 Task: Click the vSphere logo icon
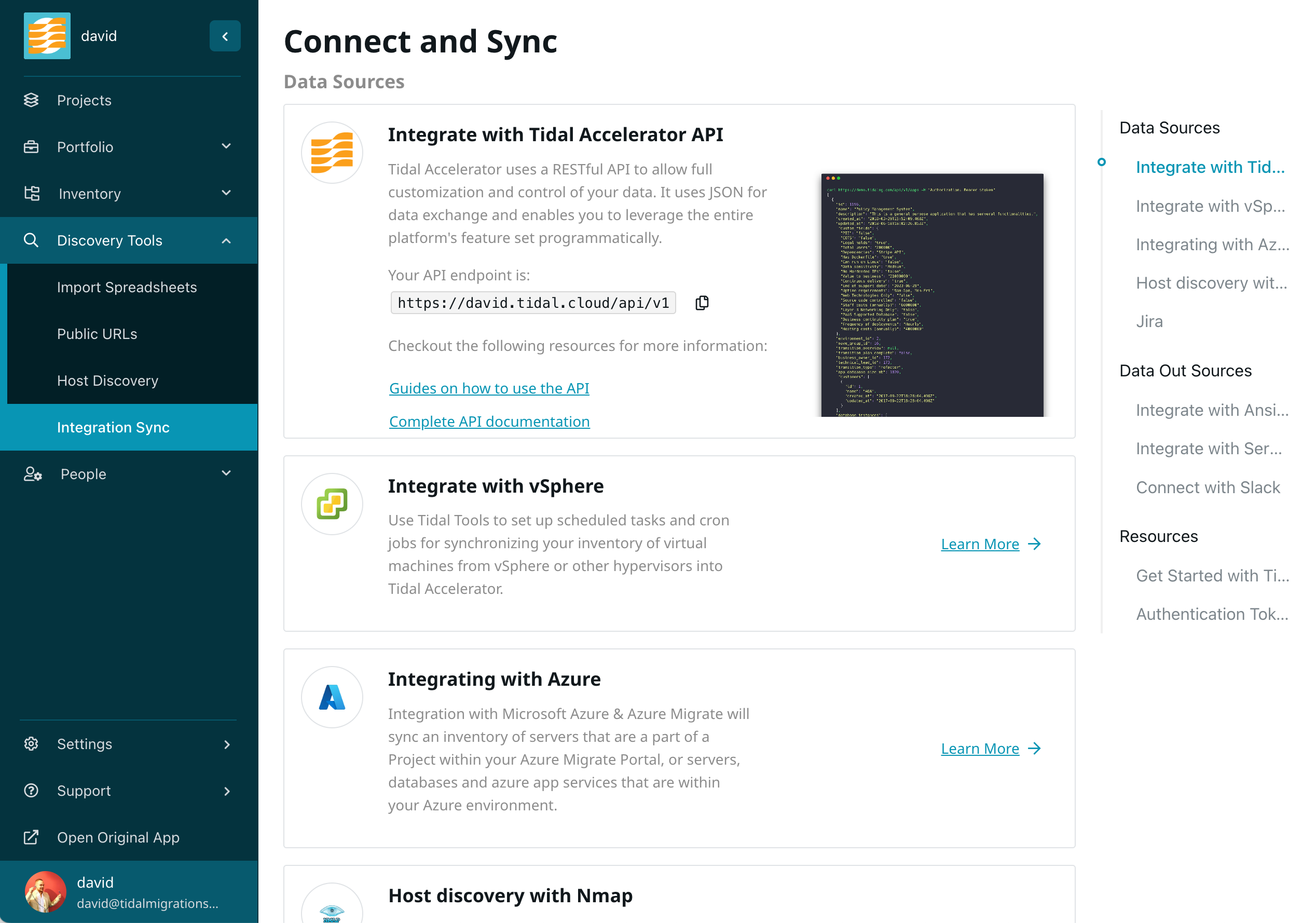pyautogui.click(x=332, y=504)
